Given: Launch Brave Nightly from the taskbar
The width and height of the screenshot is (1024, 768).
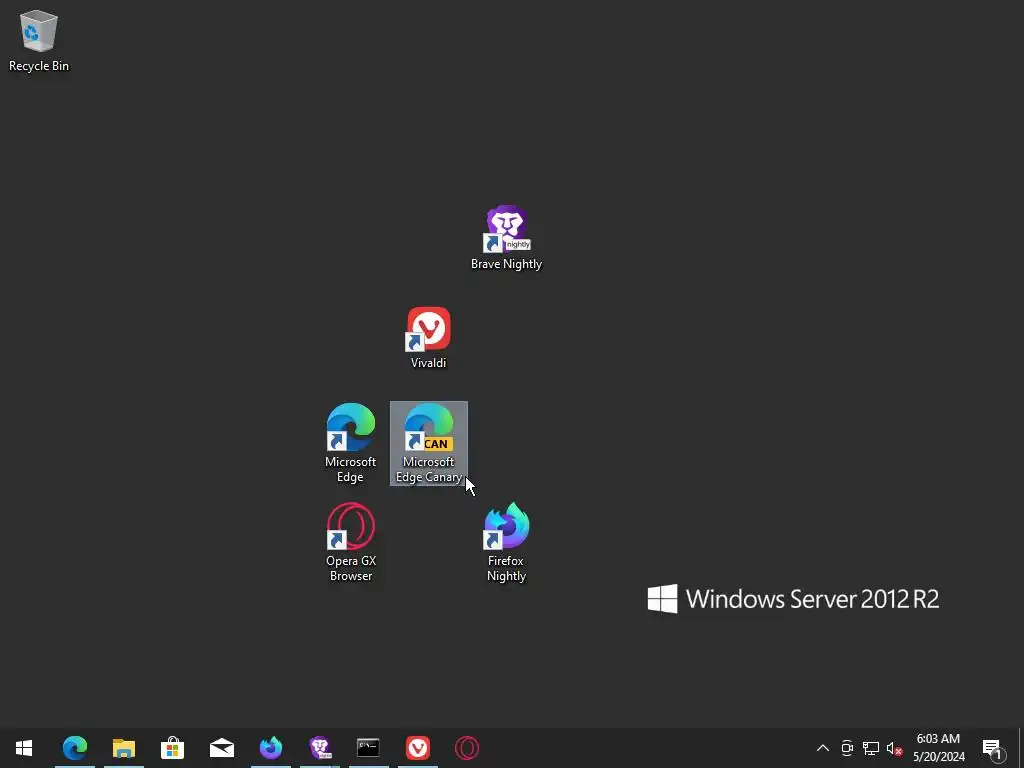Looking at the screenshot, I should (x=319, y=748).
